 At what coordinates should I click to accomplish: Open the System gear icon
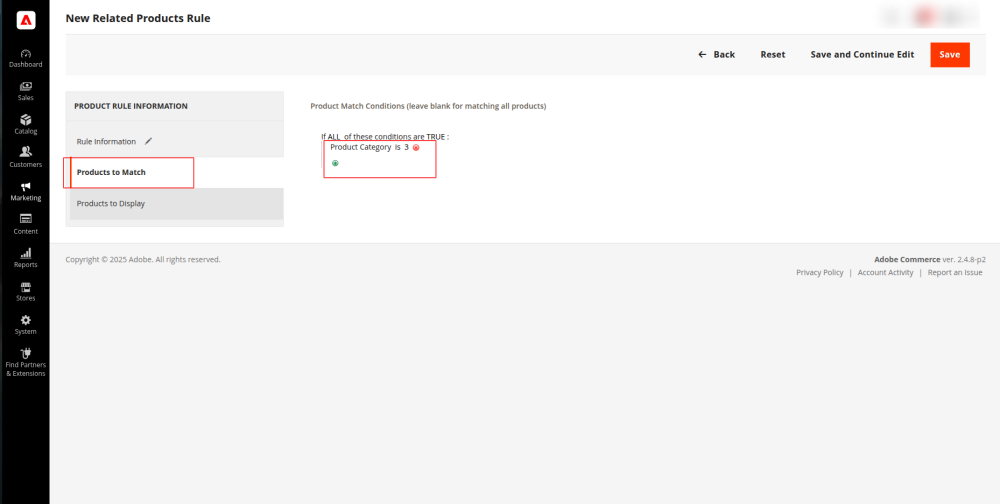click(x=25, y=324)
